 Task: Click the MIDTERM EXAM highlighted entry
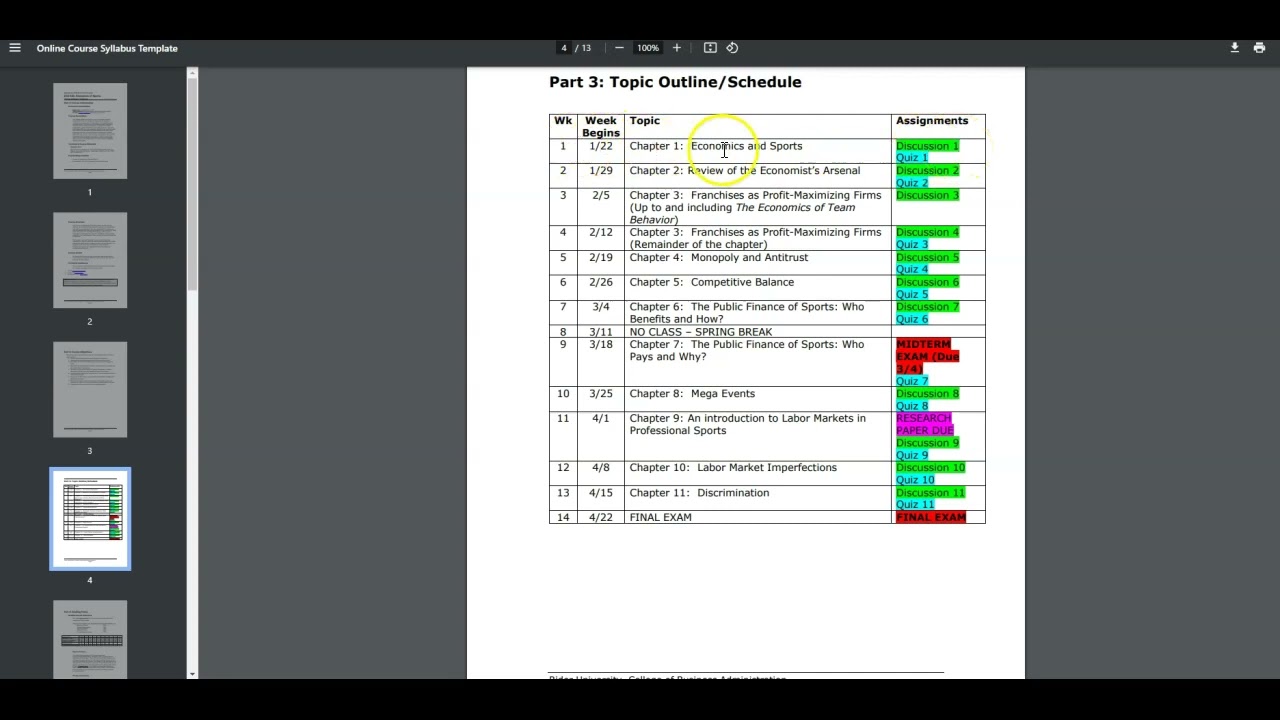927,356
